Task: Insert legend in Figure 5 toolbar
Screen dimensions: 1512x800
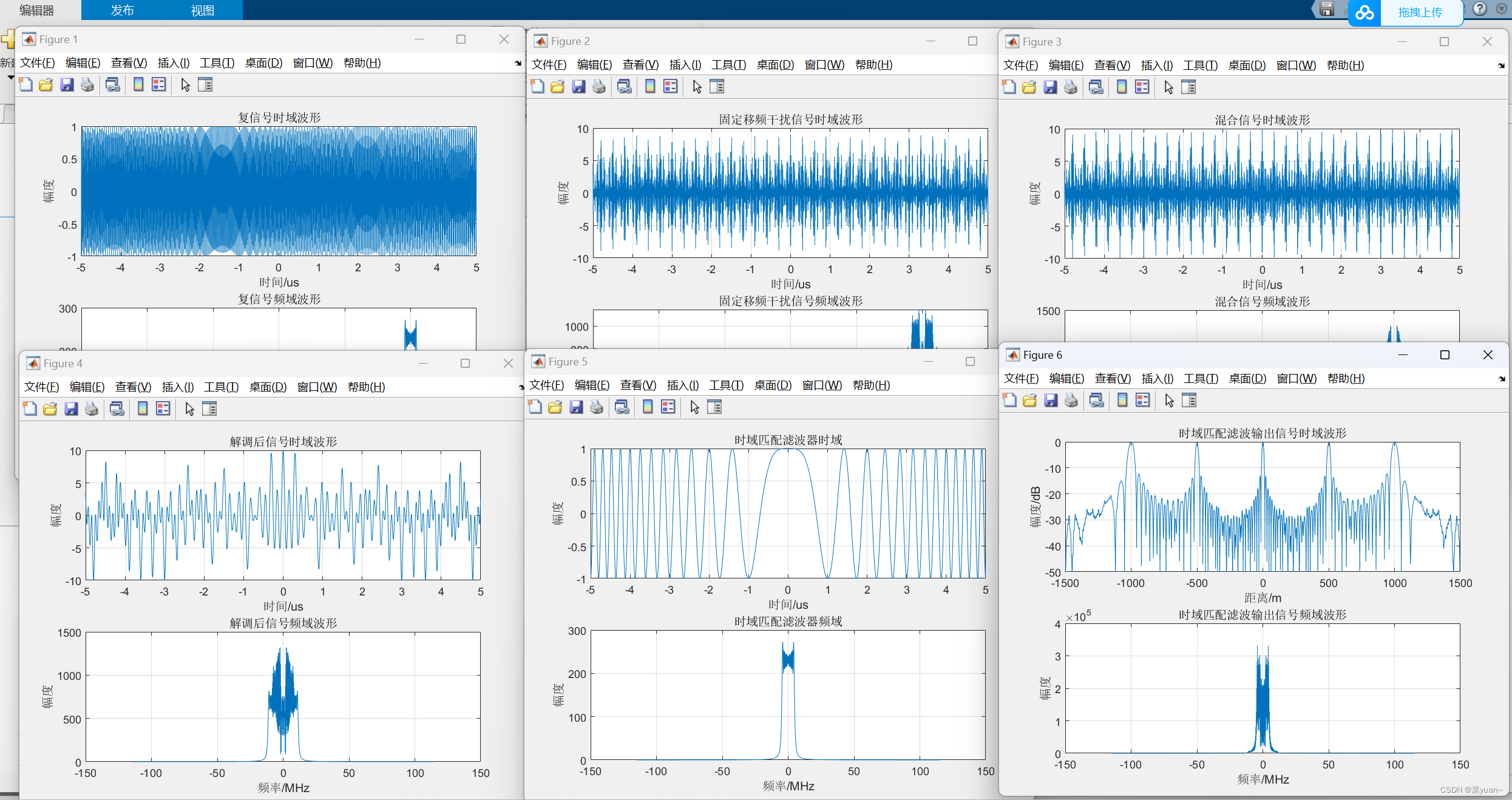Action: pos(668,407)
